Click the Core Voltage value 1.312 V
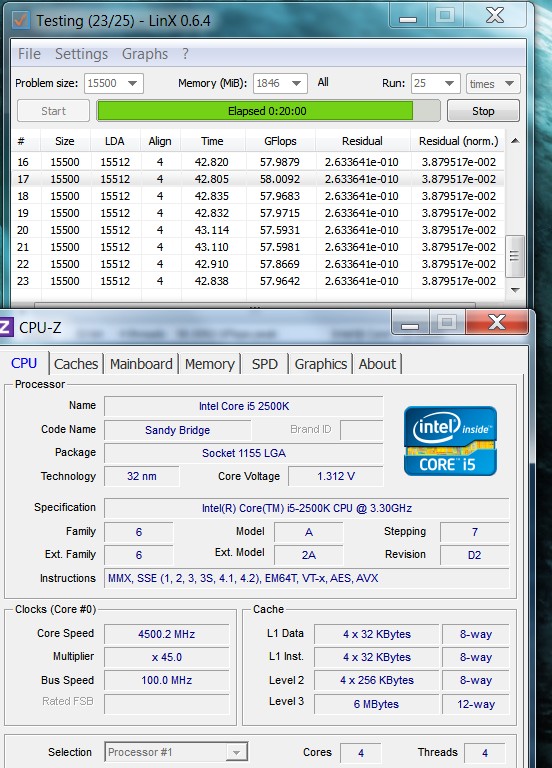Image resolution: width=552 pixels, height=768 pixels. 336,476
